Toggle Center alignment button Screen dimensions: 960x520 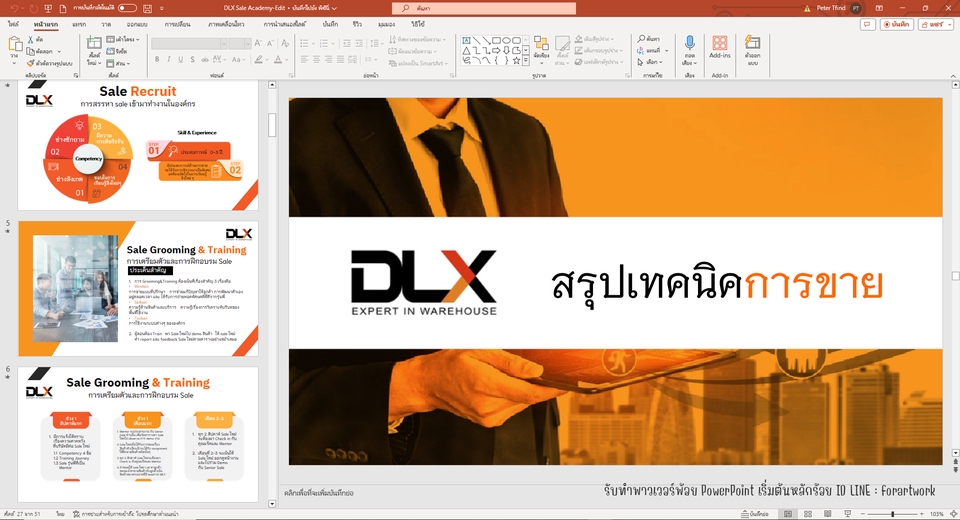(x=317, y=59)
